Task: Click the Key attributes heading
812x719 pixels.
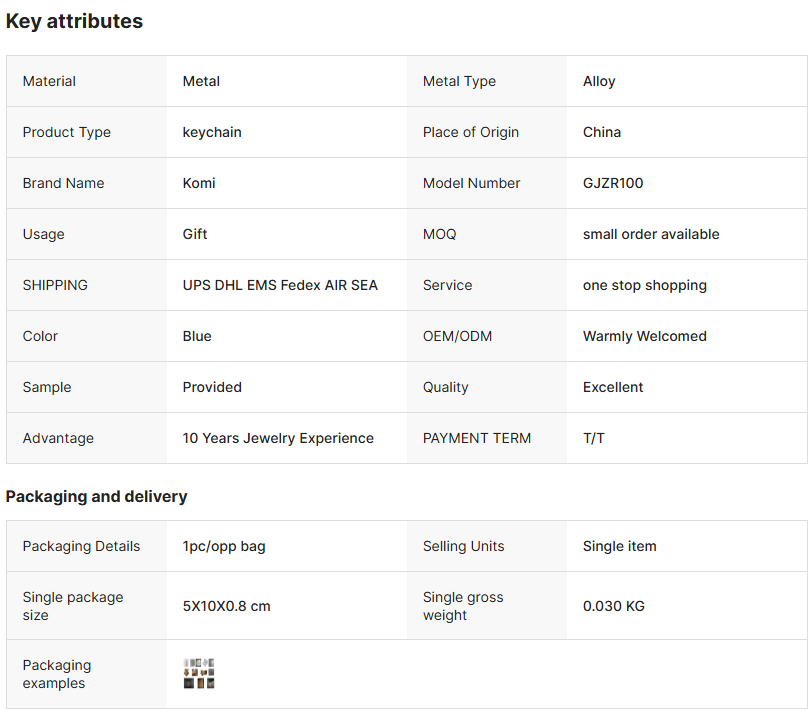Action: 74,21
